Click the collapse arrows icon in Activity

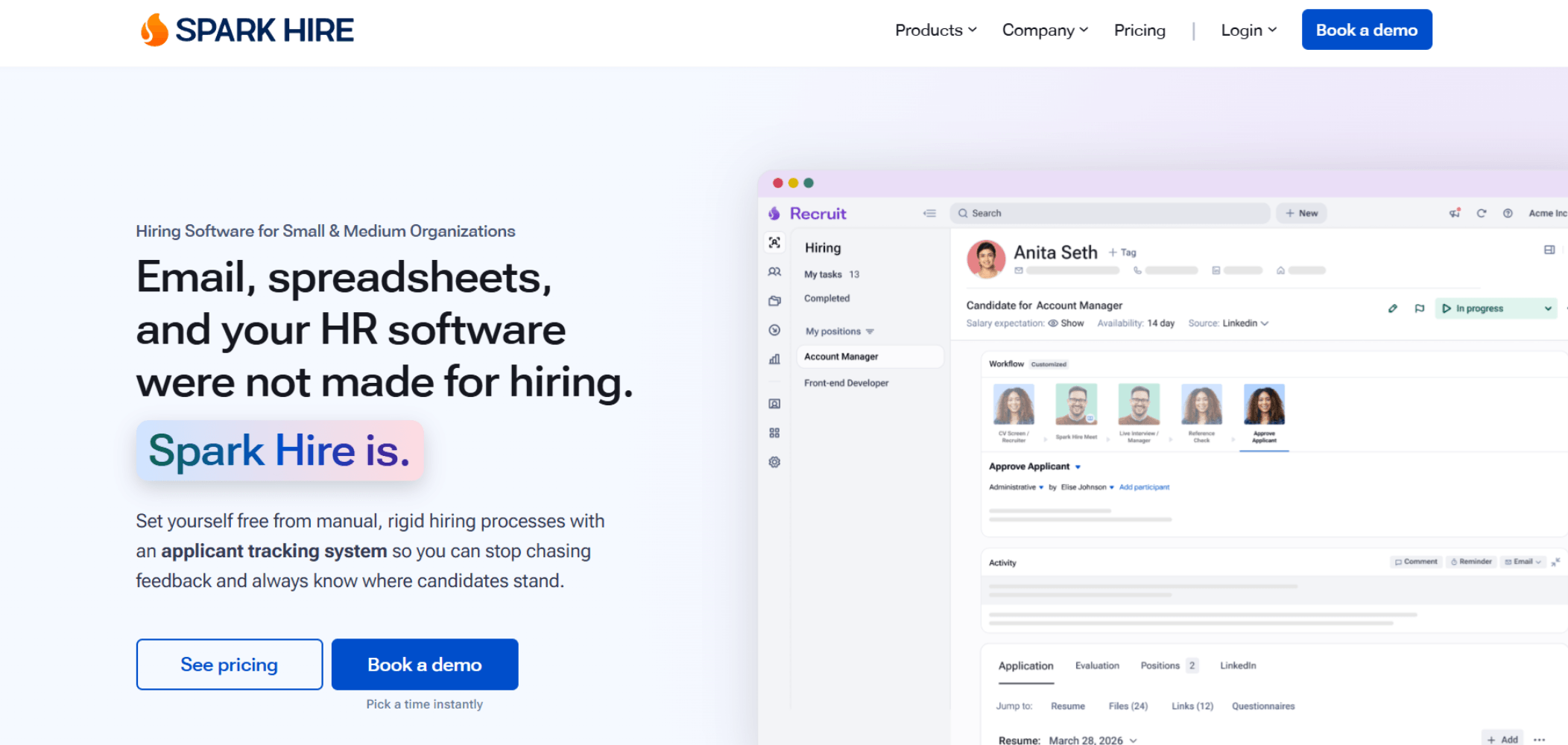(x=1555, y=562)
